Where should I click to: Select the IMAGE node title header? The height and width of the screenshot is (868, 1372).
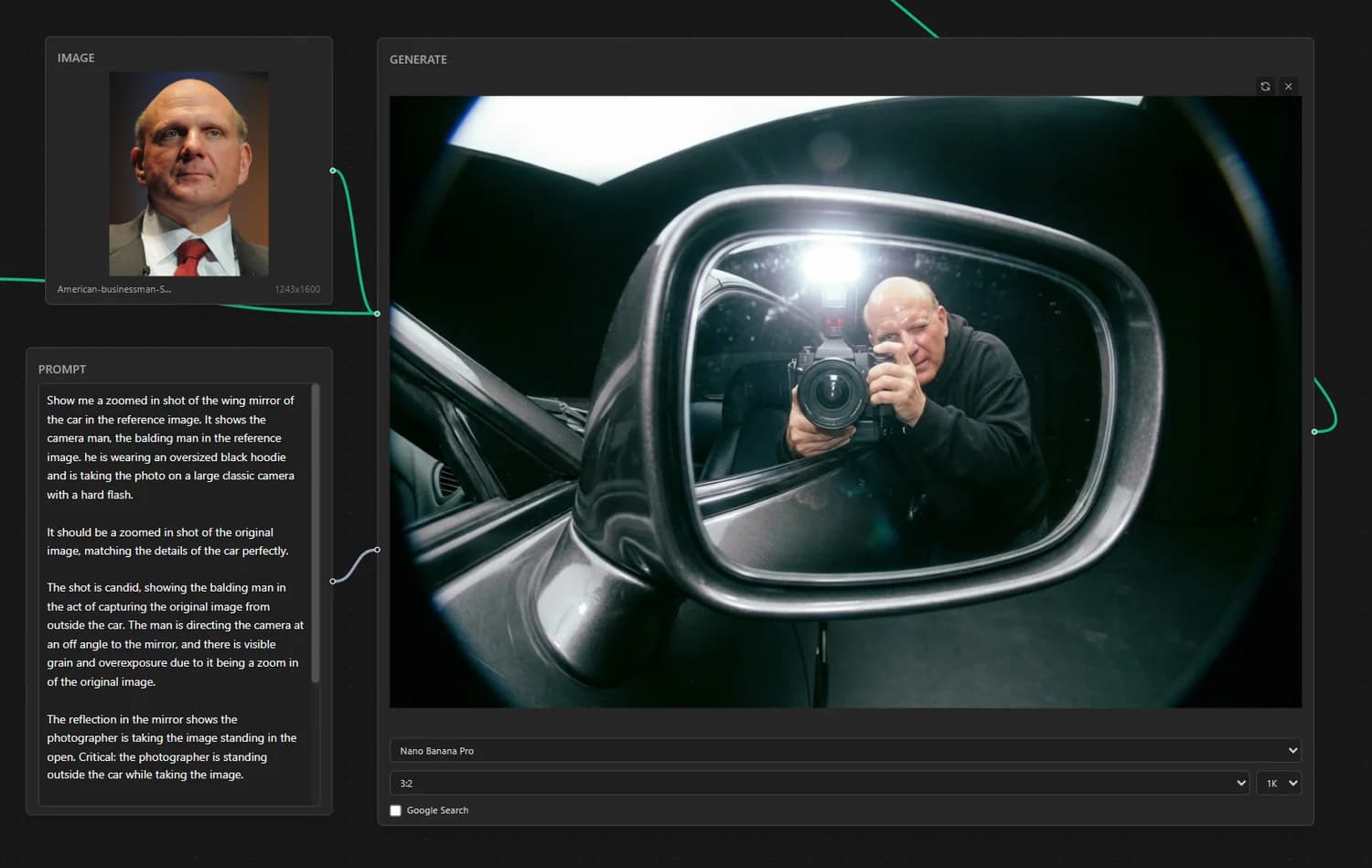76,58
